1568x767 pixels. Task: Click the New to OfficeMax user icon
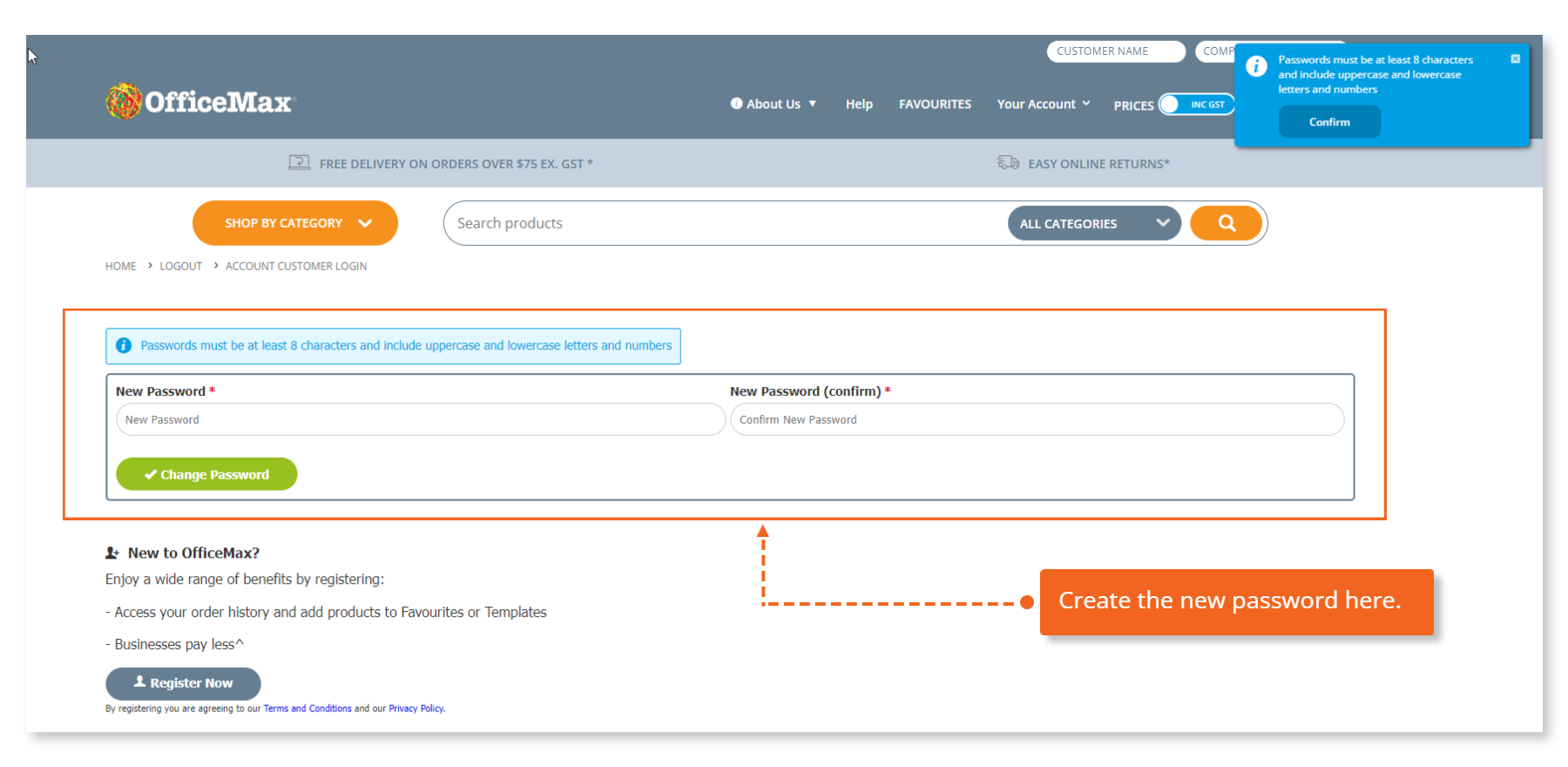click(x=112, y=553)
